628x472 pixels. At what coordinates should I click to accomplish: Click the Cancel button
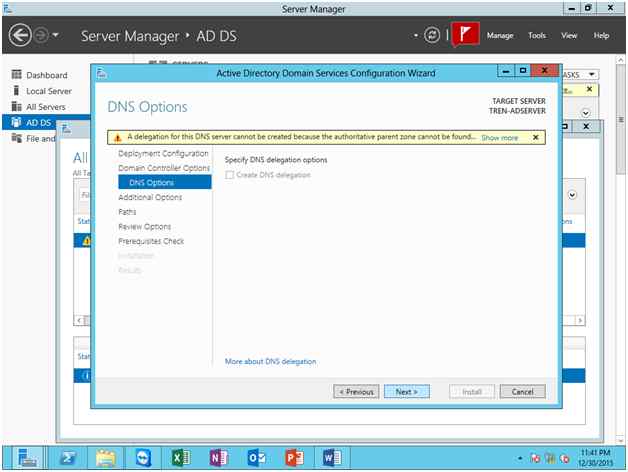522,392
